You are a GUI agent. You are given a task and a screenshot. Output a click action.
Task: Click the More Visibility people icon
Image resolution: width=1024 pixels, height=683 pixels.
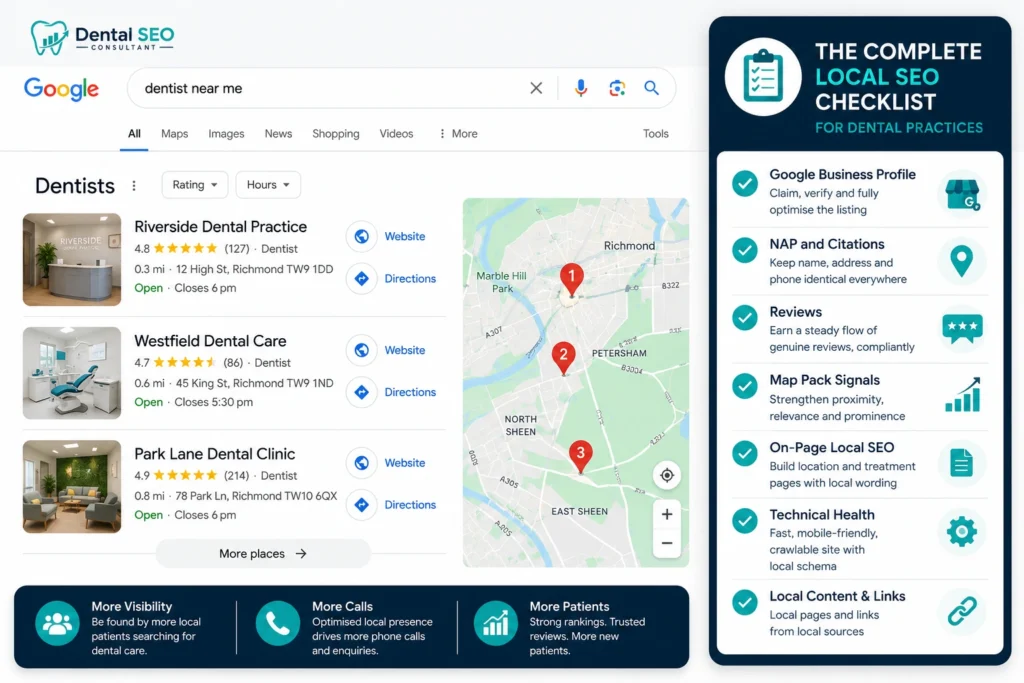click(x=57, y=624)
